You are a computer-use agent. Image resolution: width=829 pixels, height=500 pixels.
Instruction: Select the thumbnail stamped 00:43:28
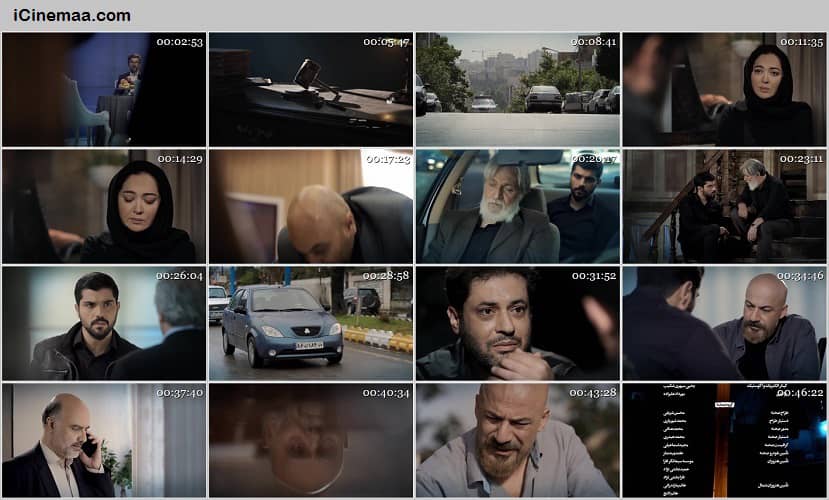pyautogui.click(x=518, y=440)
